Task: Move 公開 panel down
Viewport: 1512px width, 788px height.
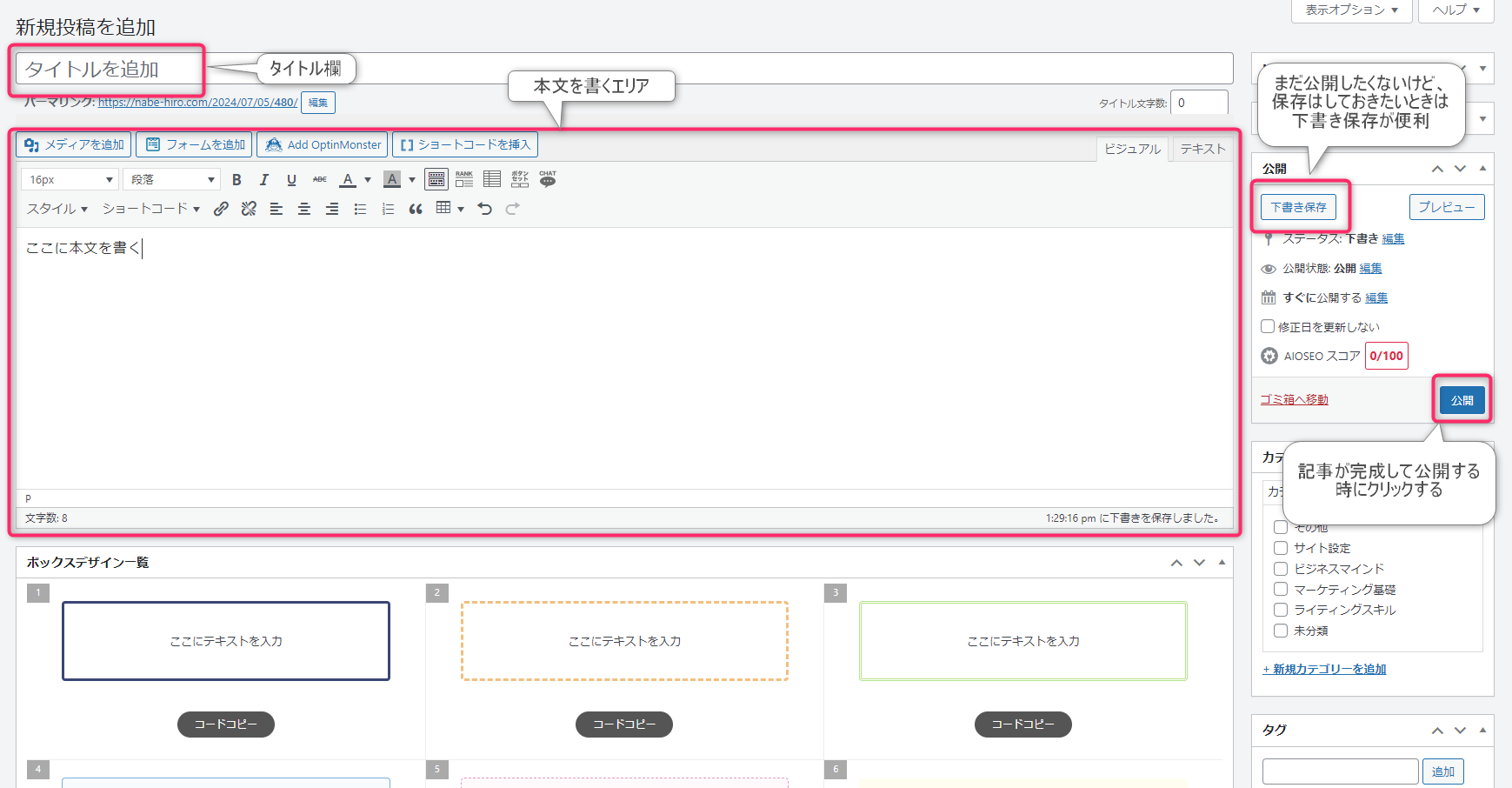Action: [x=1460, y=169]
